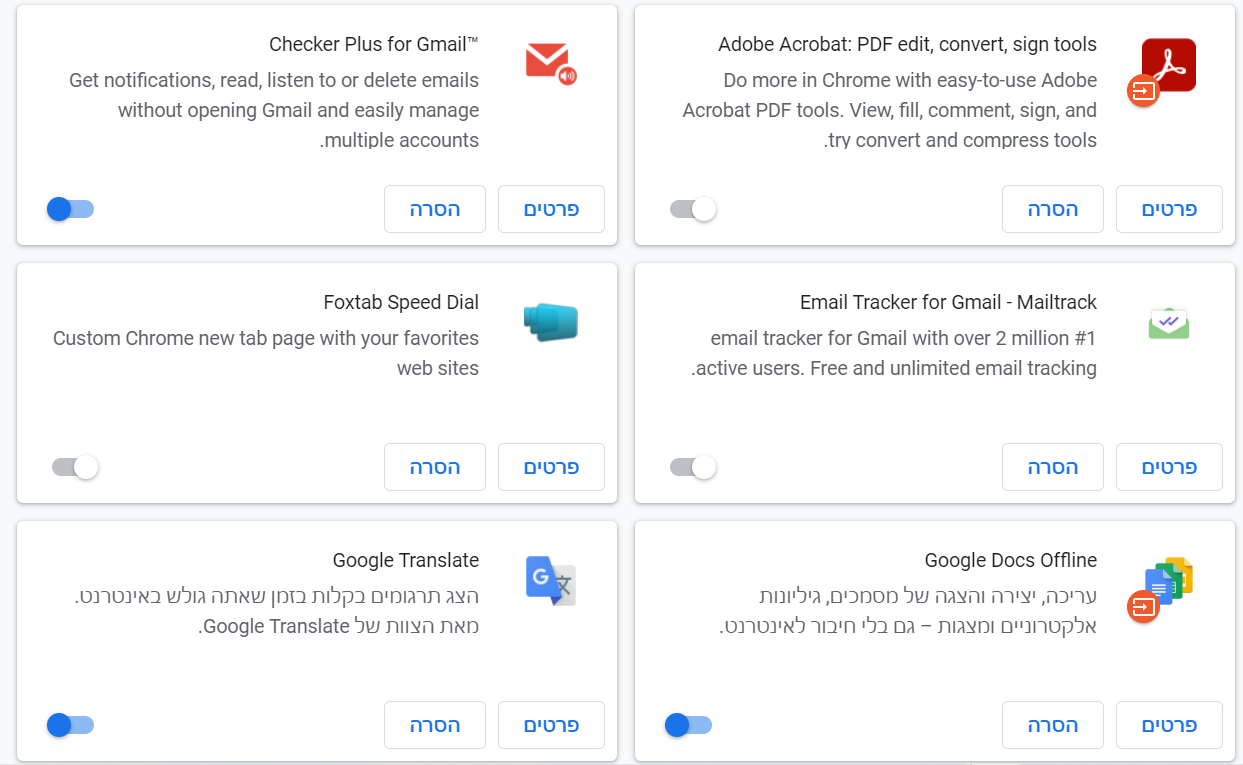Screen dimensions: 1243x765
Task: Open details (פרטים) for Email Tracker Mailtrack
Action: click(1169, 467)
